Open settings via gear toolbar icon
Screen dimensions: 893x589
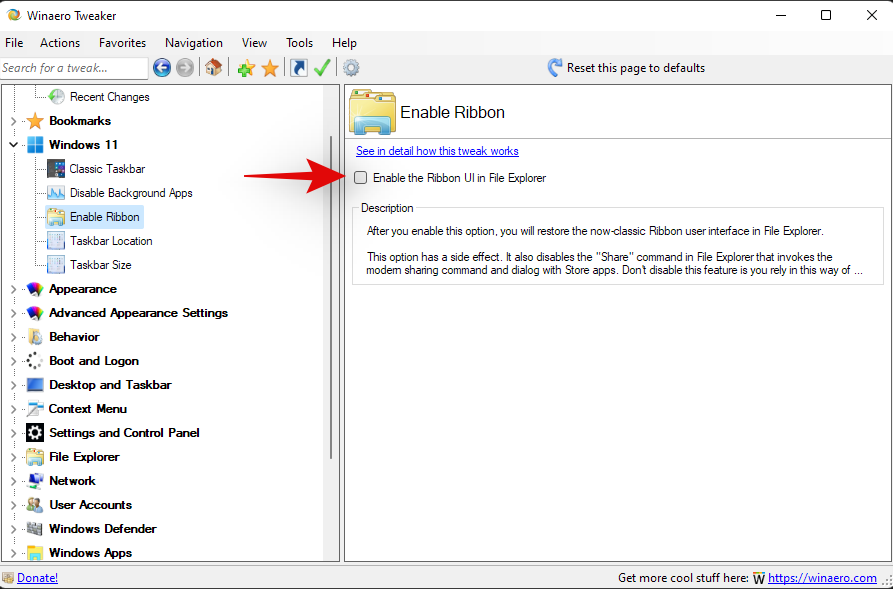(x=351, y=68)
